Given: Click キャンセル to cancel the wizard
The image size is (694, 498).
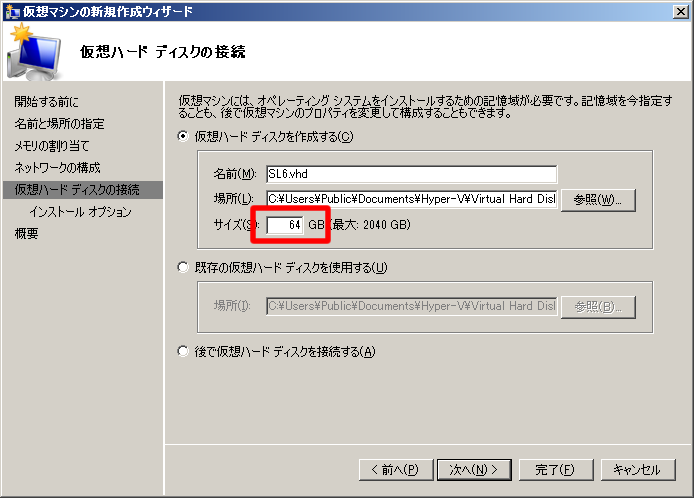Looking at the screenshot, I should [637, 469].
